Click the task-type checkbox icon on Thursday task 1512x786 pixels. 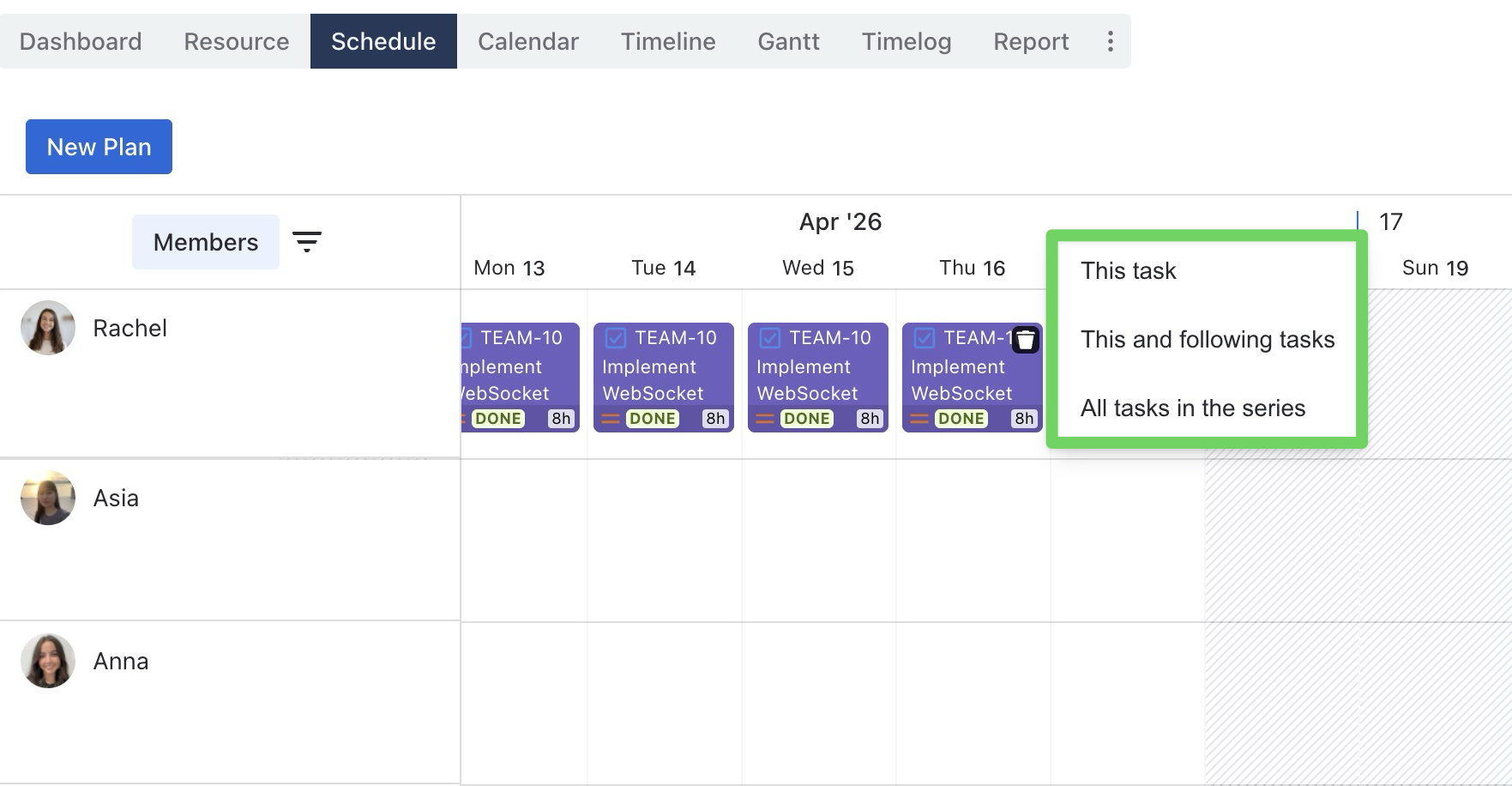pyautogui.click(x=925, y=338)
